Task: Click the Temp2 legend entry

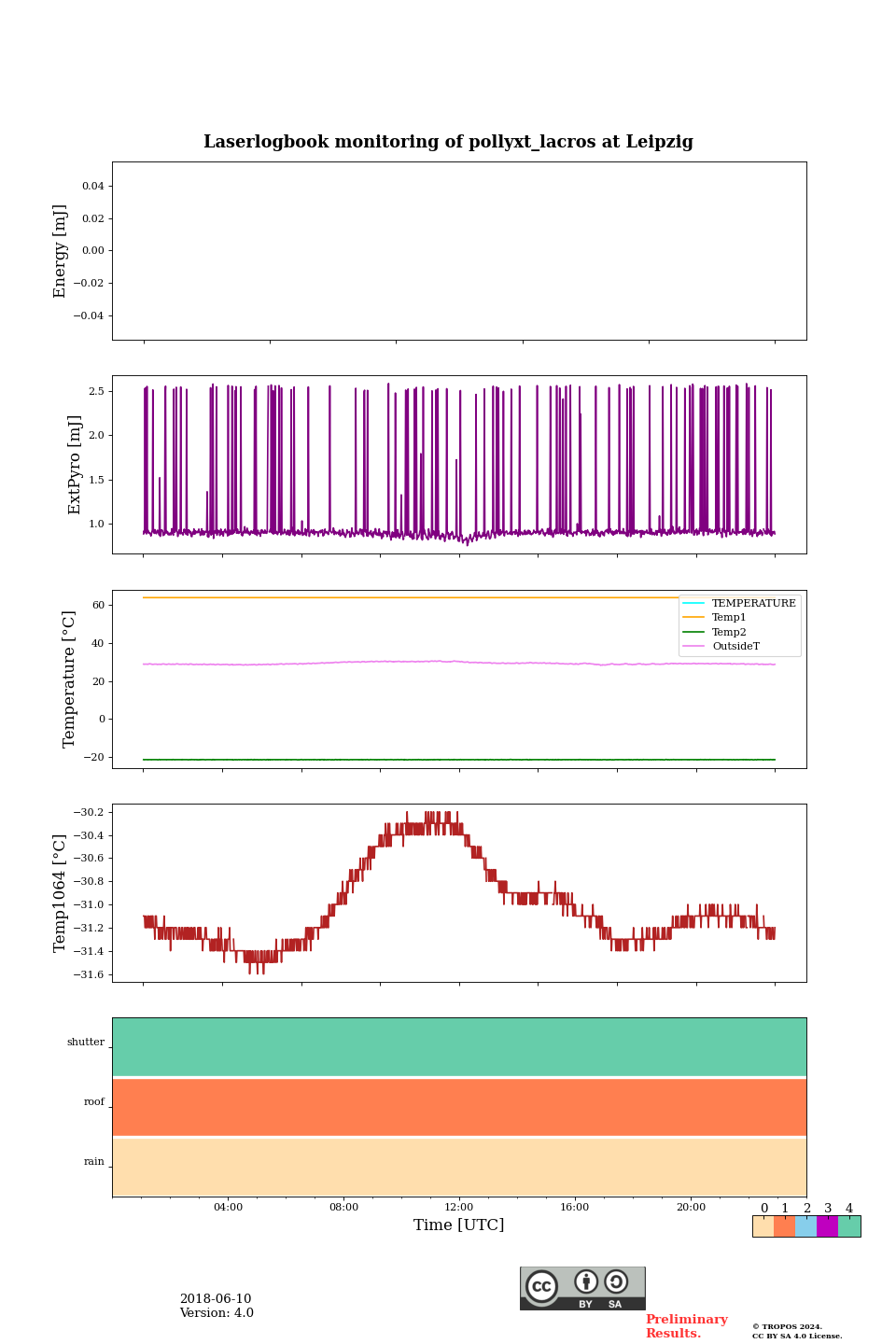Action: (715, 632)
